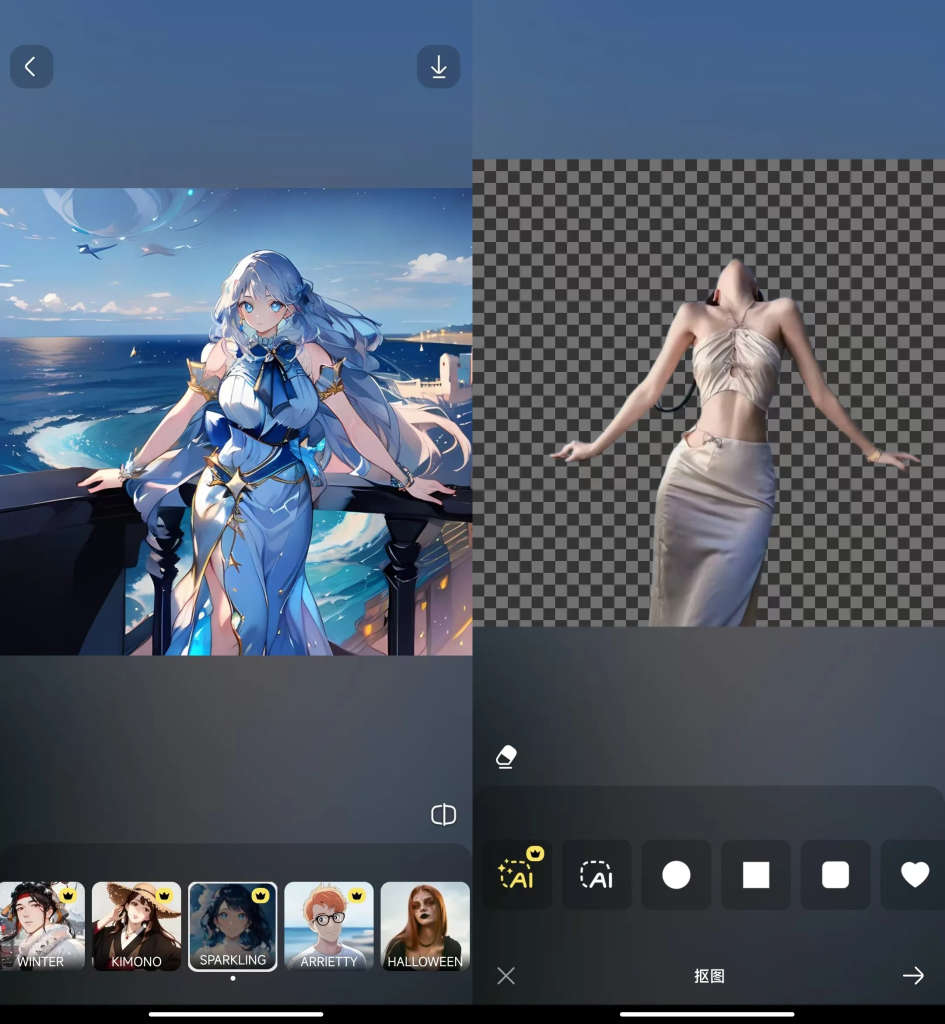Choose the KIMONO style filter
Screen dimensions: 945x1024
click(x=136, y=926)
